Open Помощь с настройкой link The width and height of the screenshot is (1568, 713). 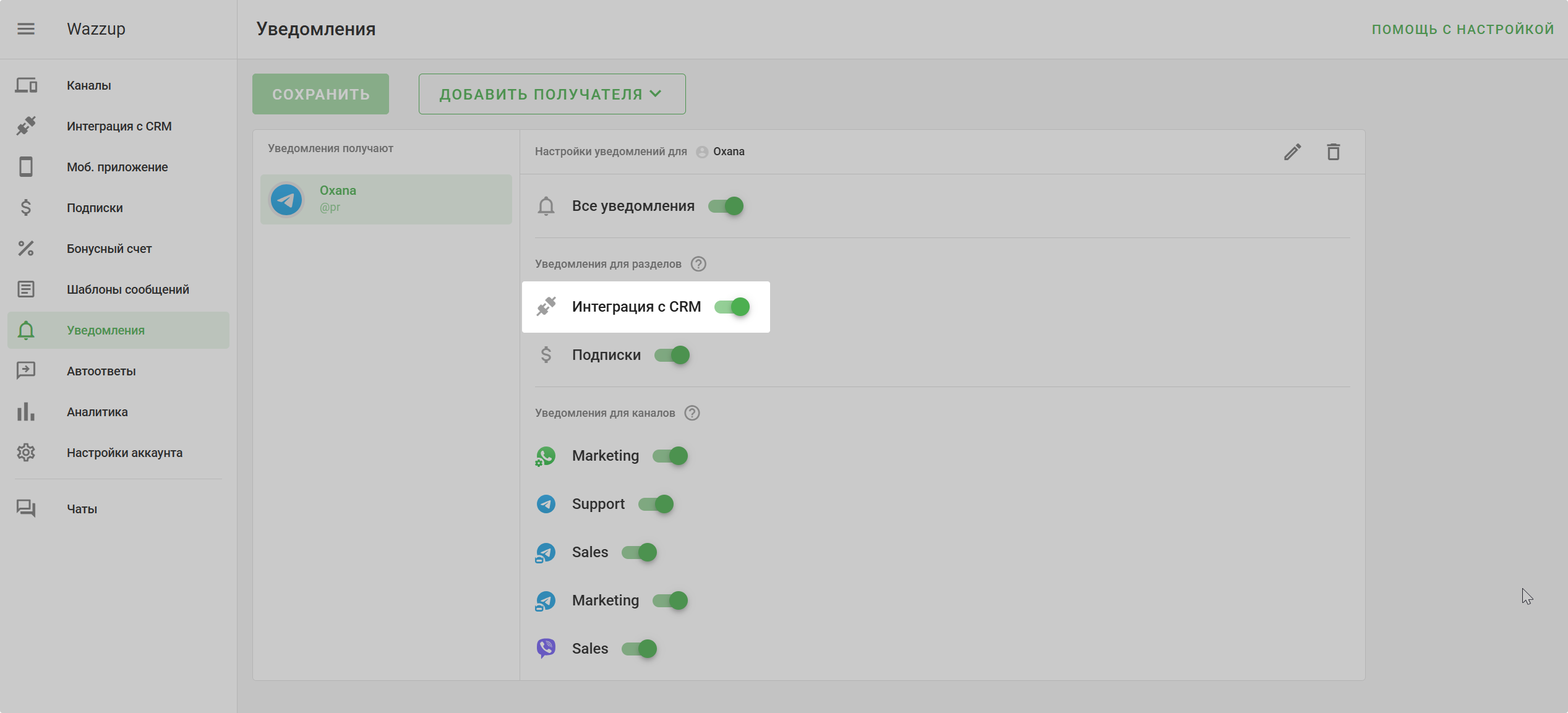point(1463,30)
